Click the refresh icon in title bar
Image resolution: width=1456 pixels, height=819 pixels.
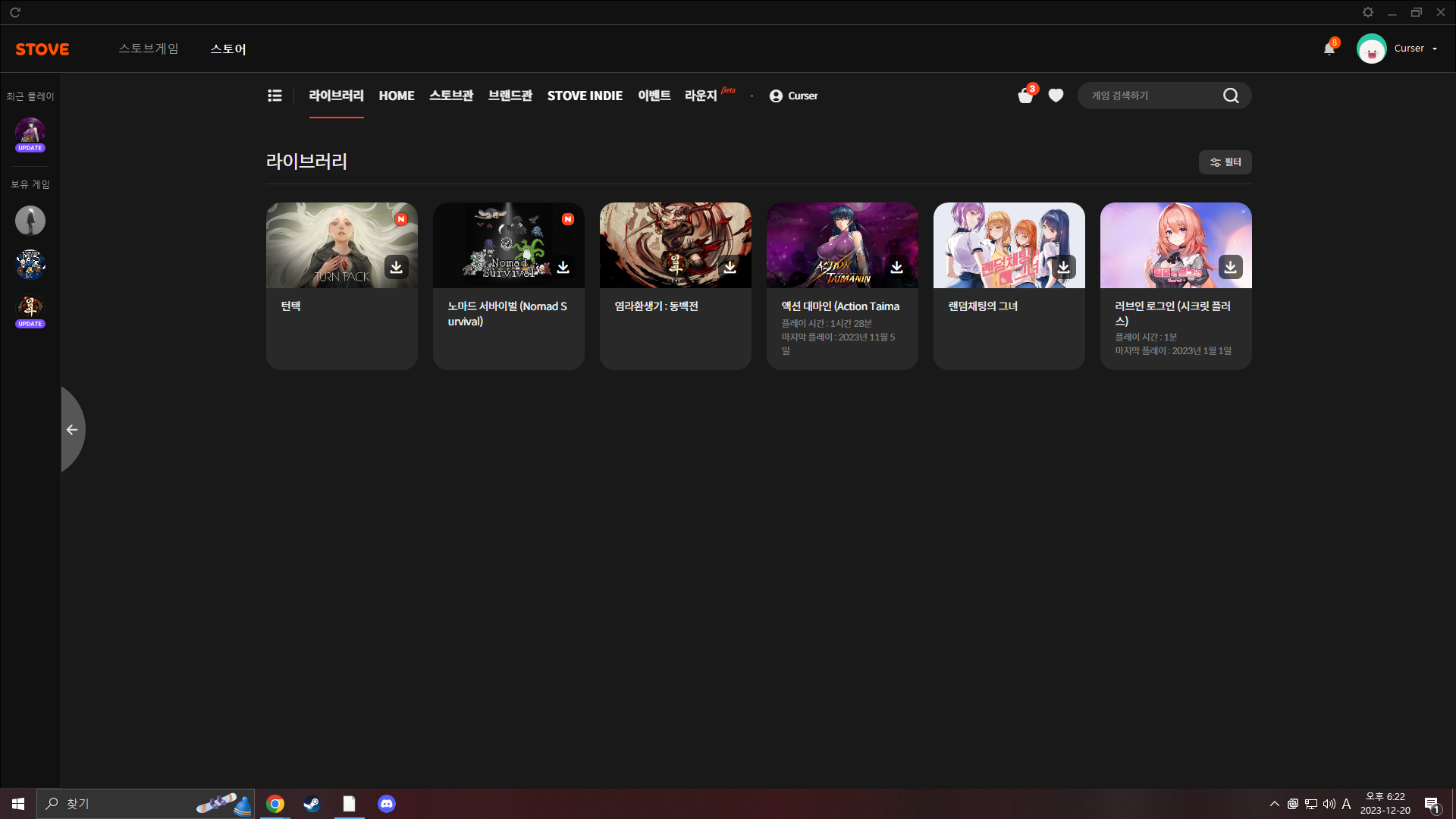click(15, 12)
